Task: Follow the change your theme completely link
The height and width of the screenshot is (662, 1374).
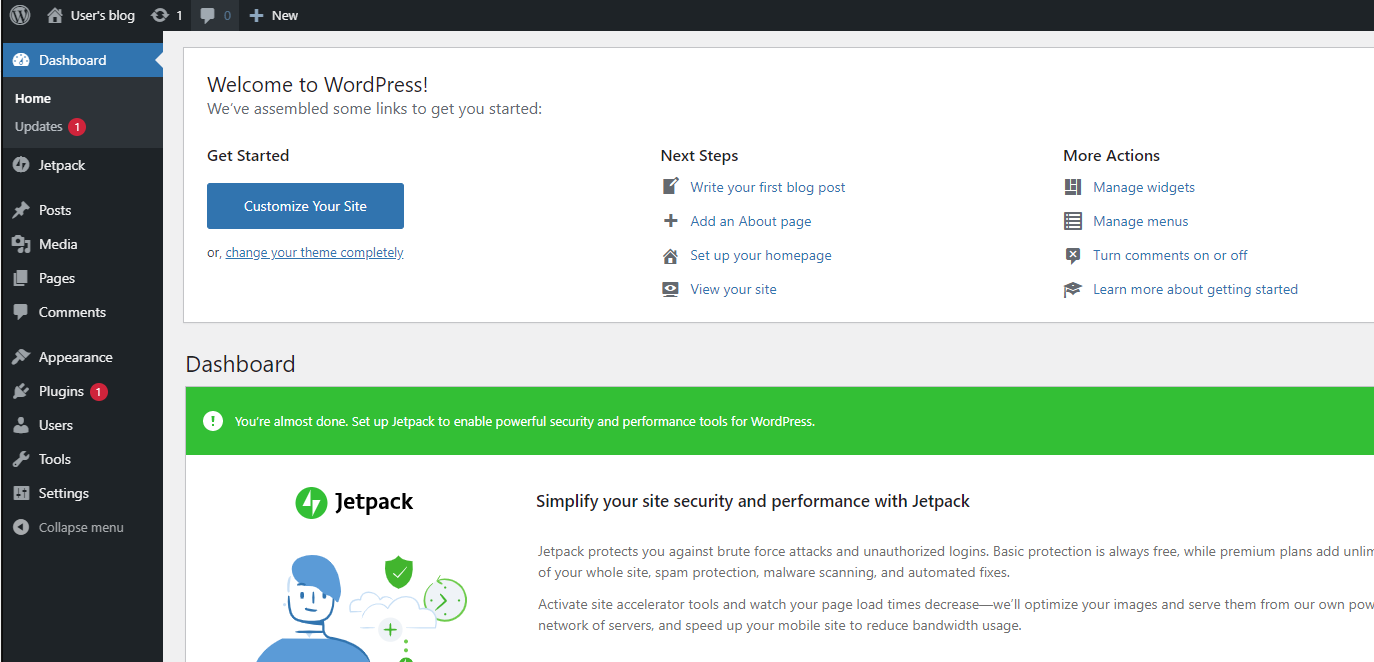Action: click(314, 253)
